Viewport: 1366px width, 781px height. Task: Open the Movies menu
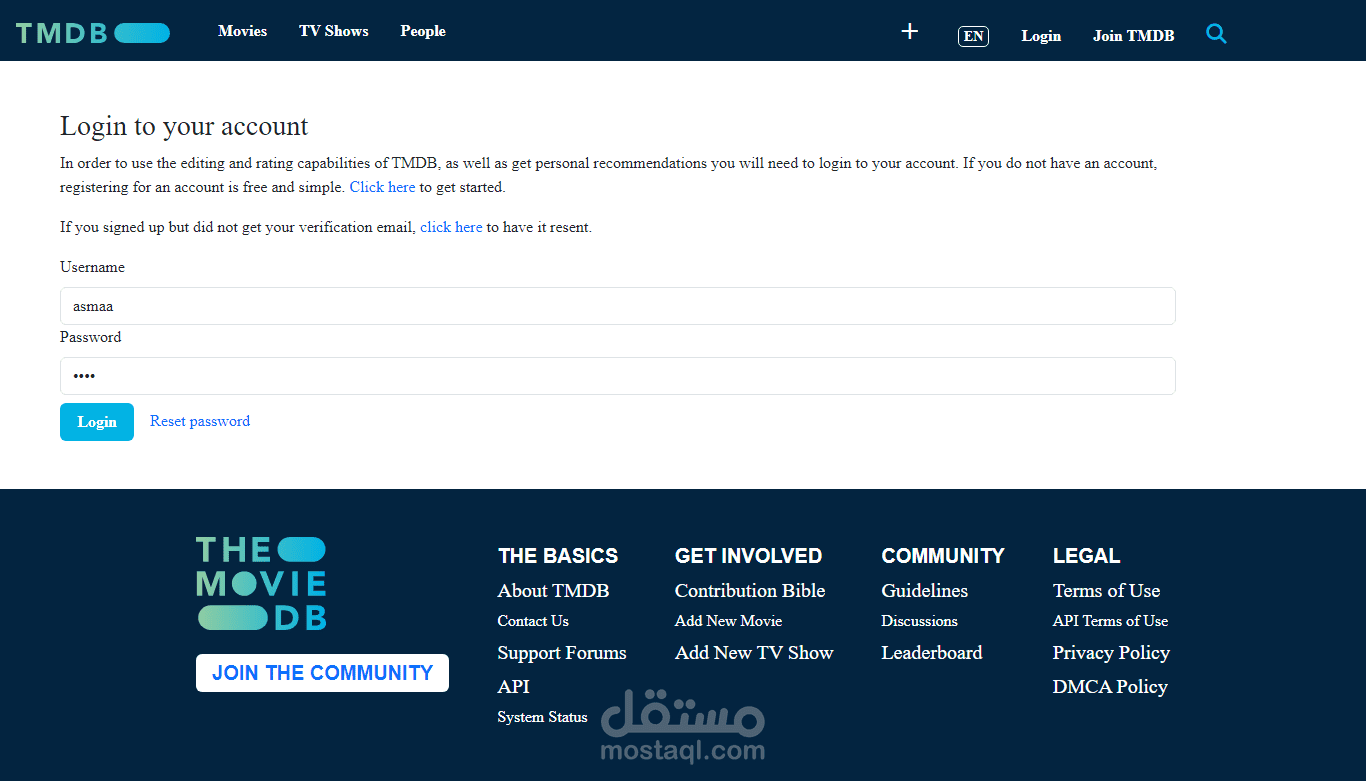point(243,31)
